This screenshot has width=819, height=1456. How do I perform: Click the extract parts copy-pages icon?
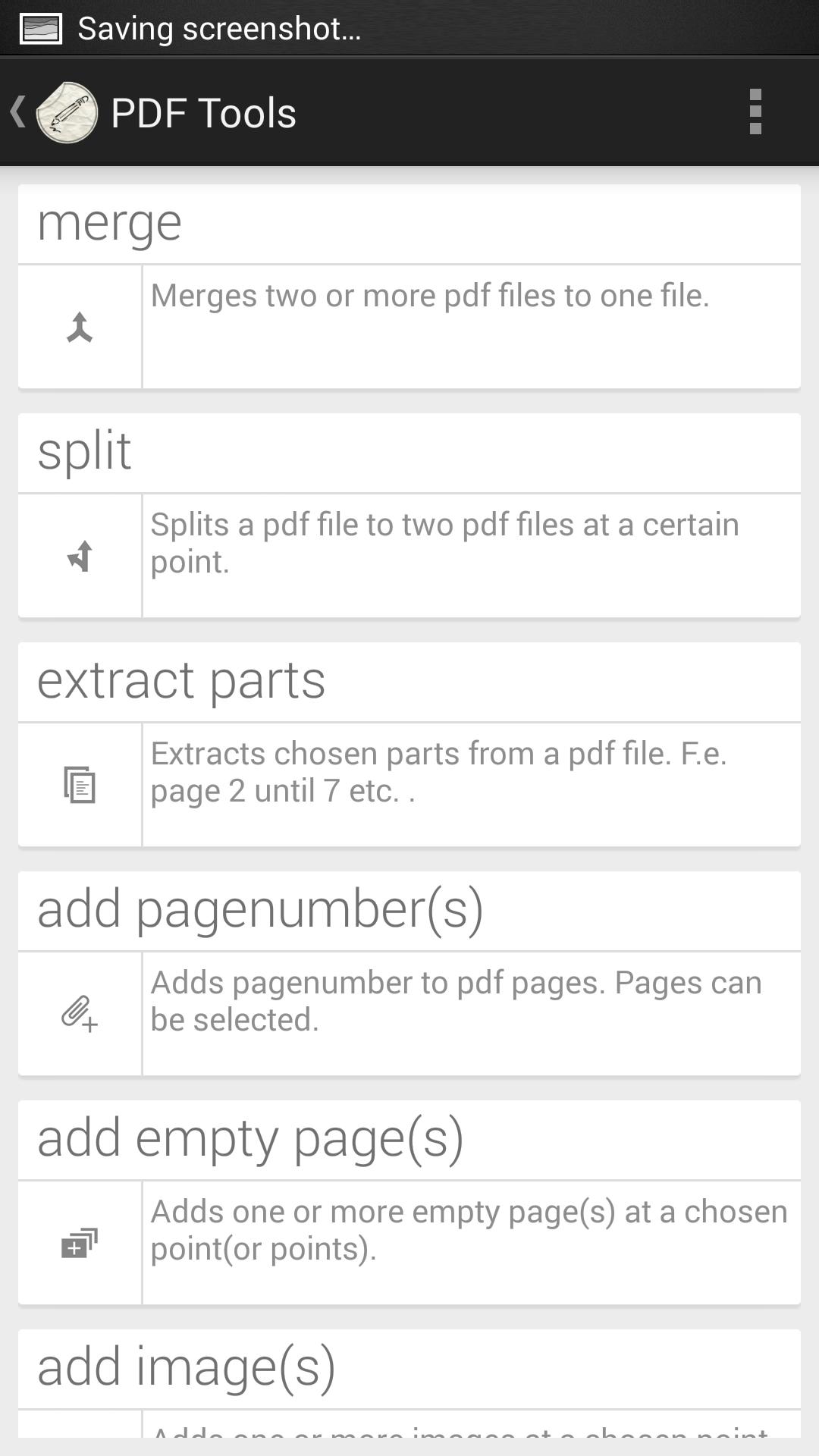coord(79,784)
